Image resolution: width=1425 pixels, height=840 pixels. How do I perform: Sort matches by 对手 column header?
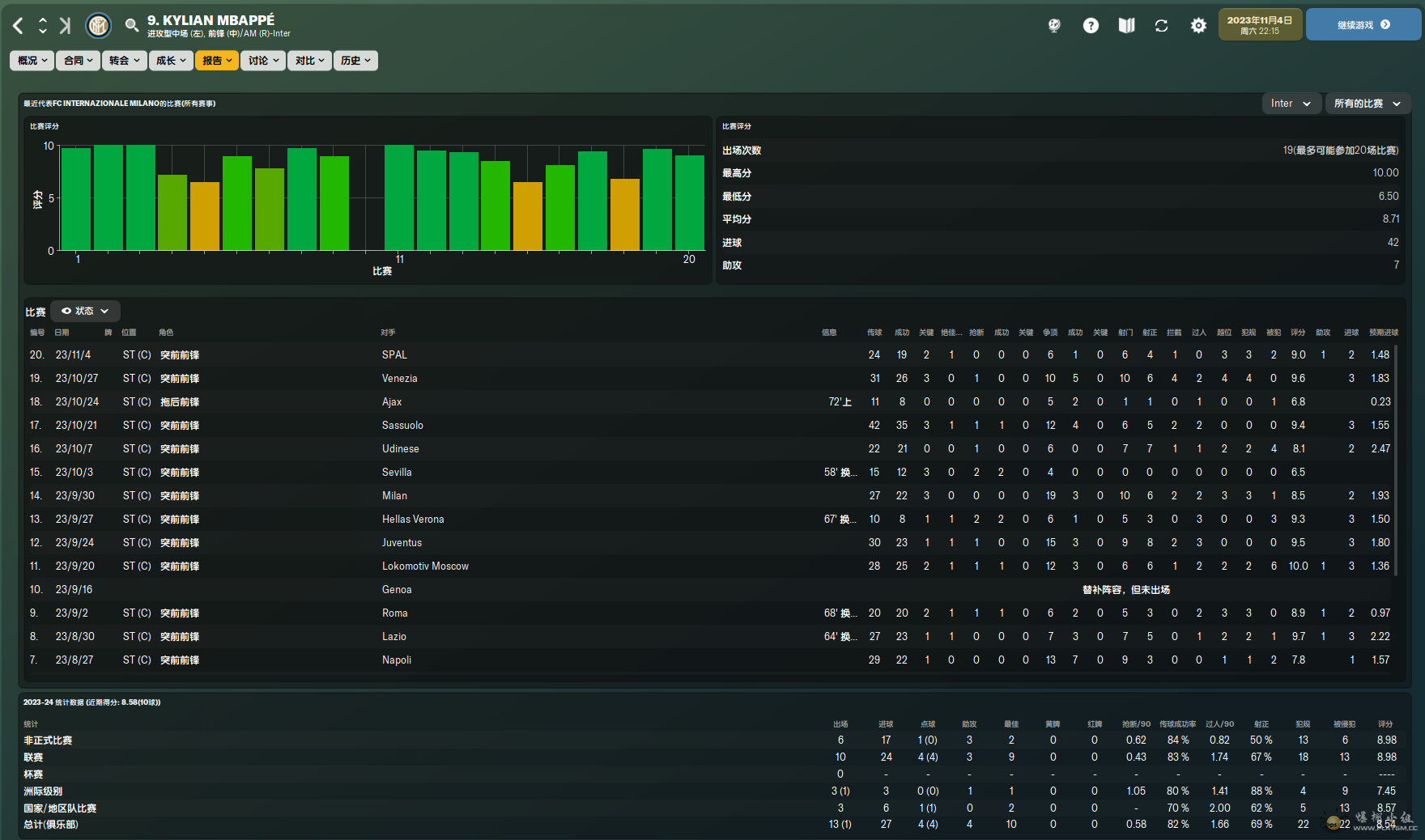click(x=388, y=333)
